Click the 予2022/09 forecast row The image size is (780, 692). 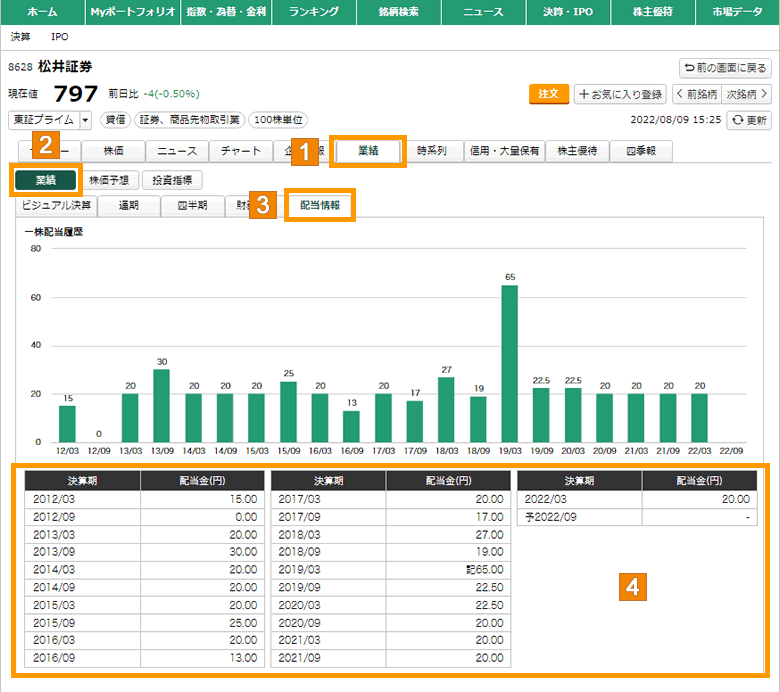pos(637,517)
